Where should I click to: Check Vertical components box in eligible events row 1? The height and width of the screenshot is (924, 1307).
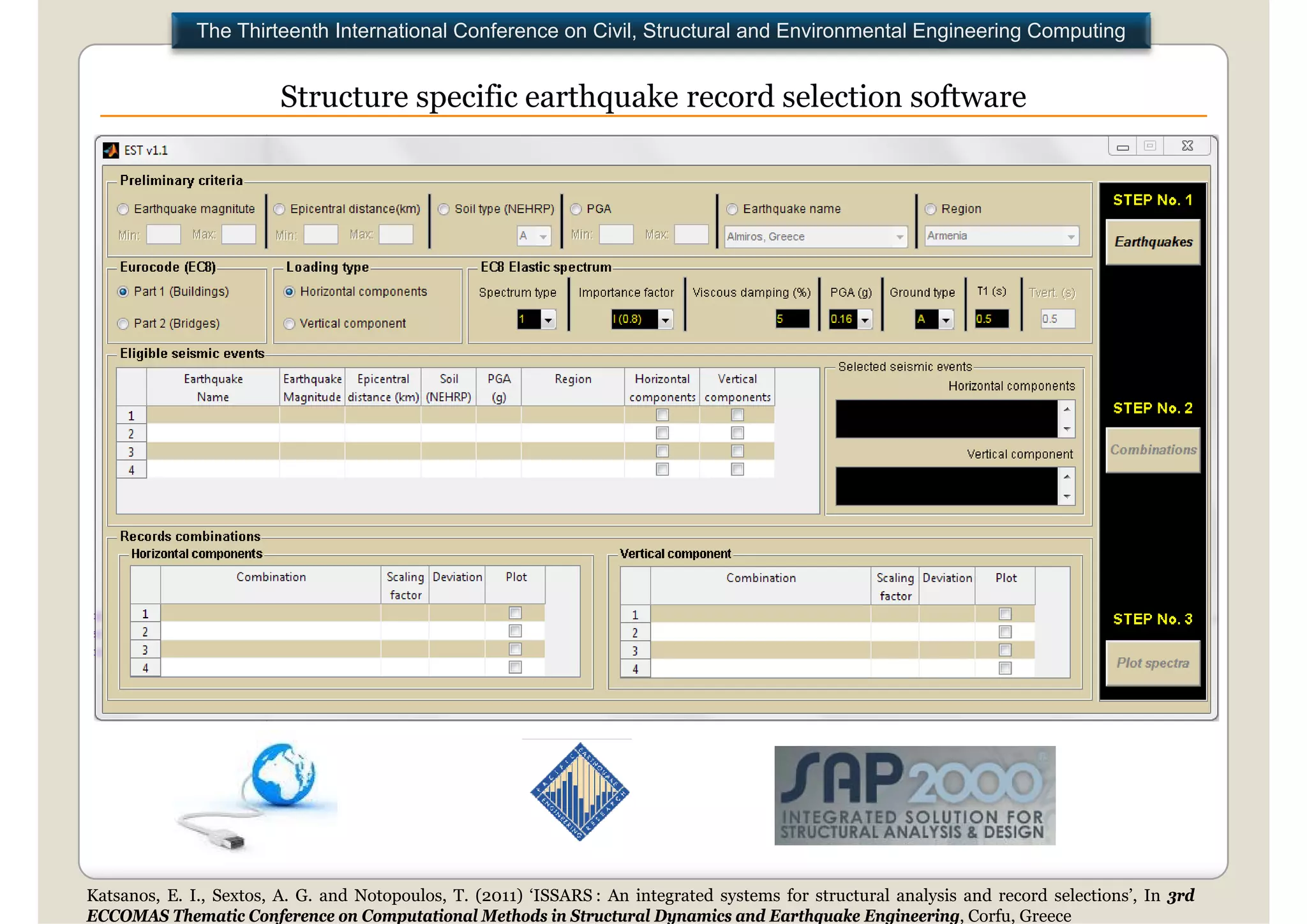click(738, 415)
